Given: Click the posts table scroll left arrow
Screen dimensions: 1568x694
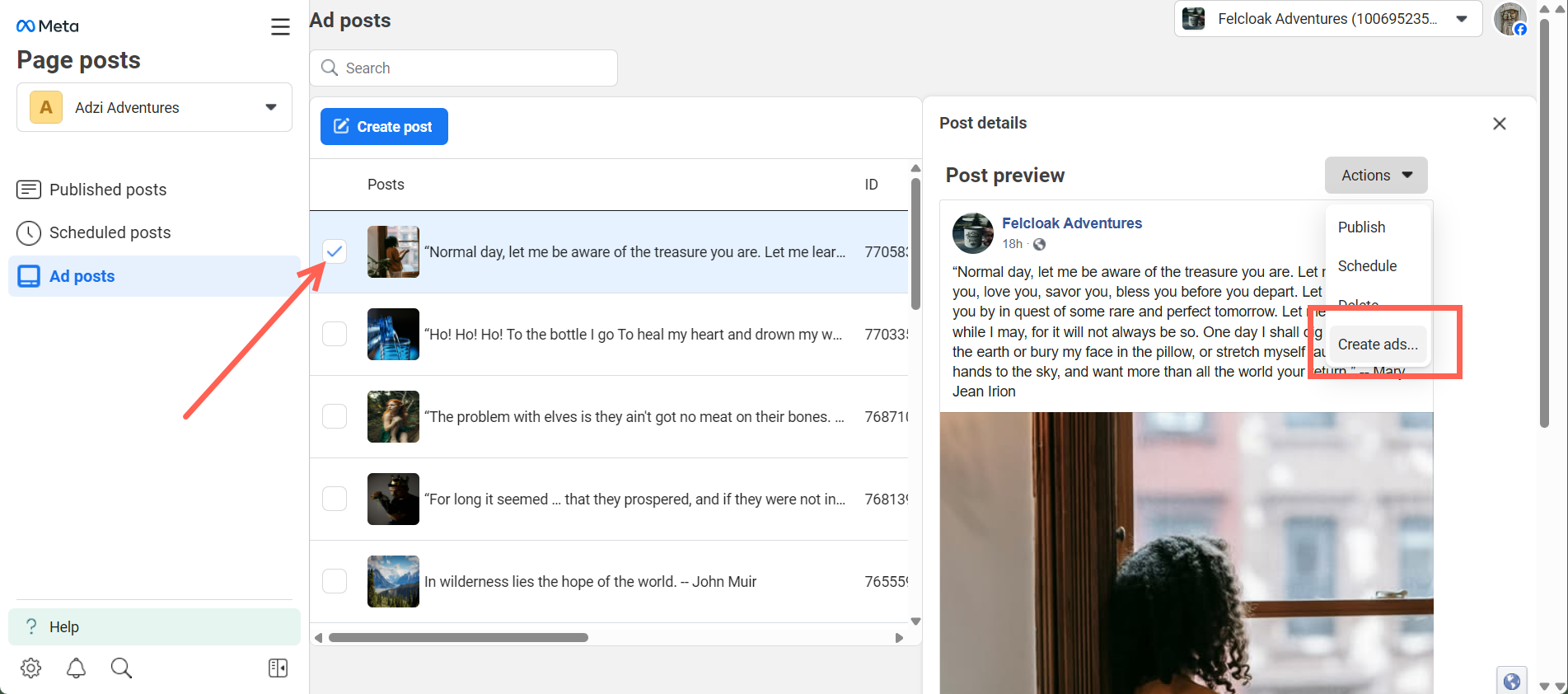Looking at the screenshot, I should pyautogui.click(x=319, y=638).
